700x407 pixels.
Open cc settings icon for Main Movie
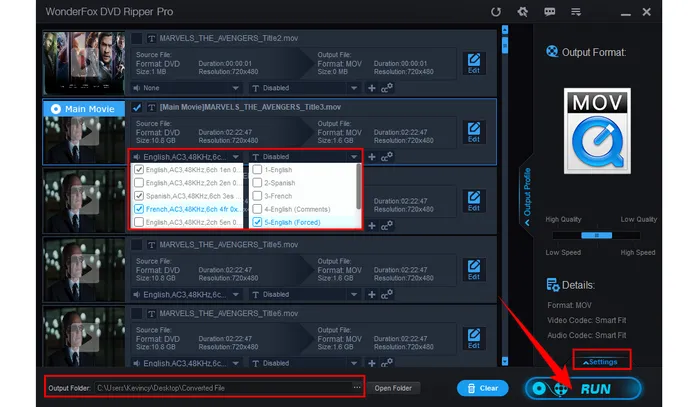pos(387,157)
